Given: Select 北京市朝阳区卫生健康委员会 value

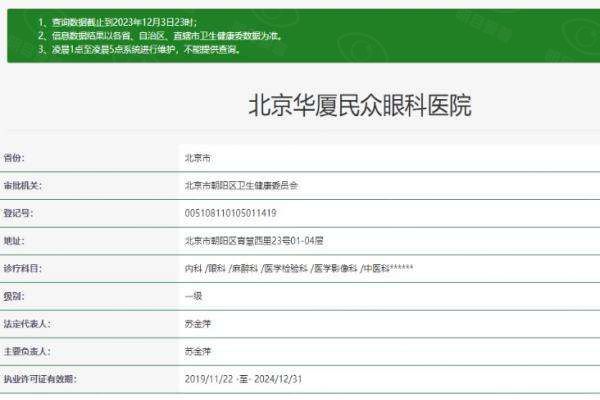Looking at the screenshot, I should pyautogui.click(x=241, y=186).
